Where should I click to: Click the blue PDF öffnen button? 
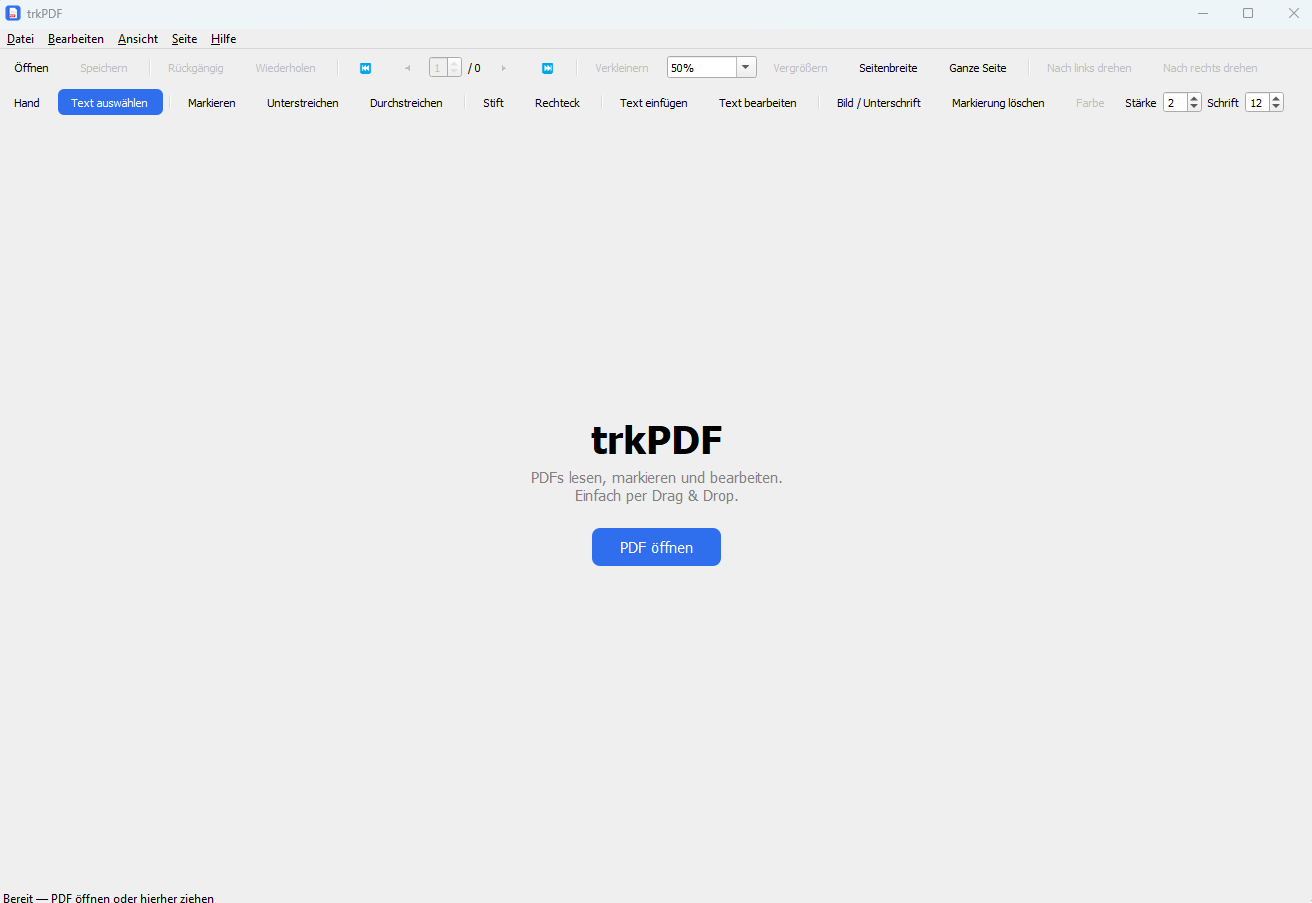(656, 547)
